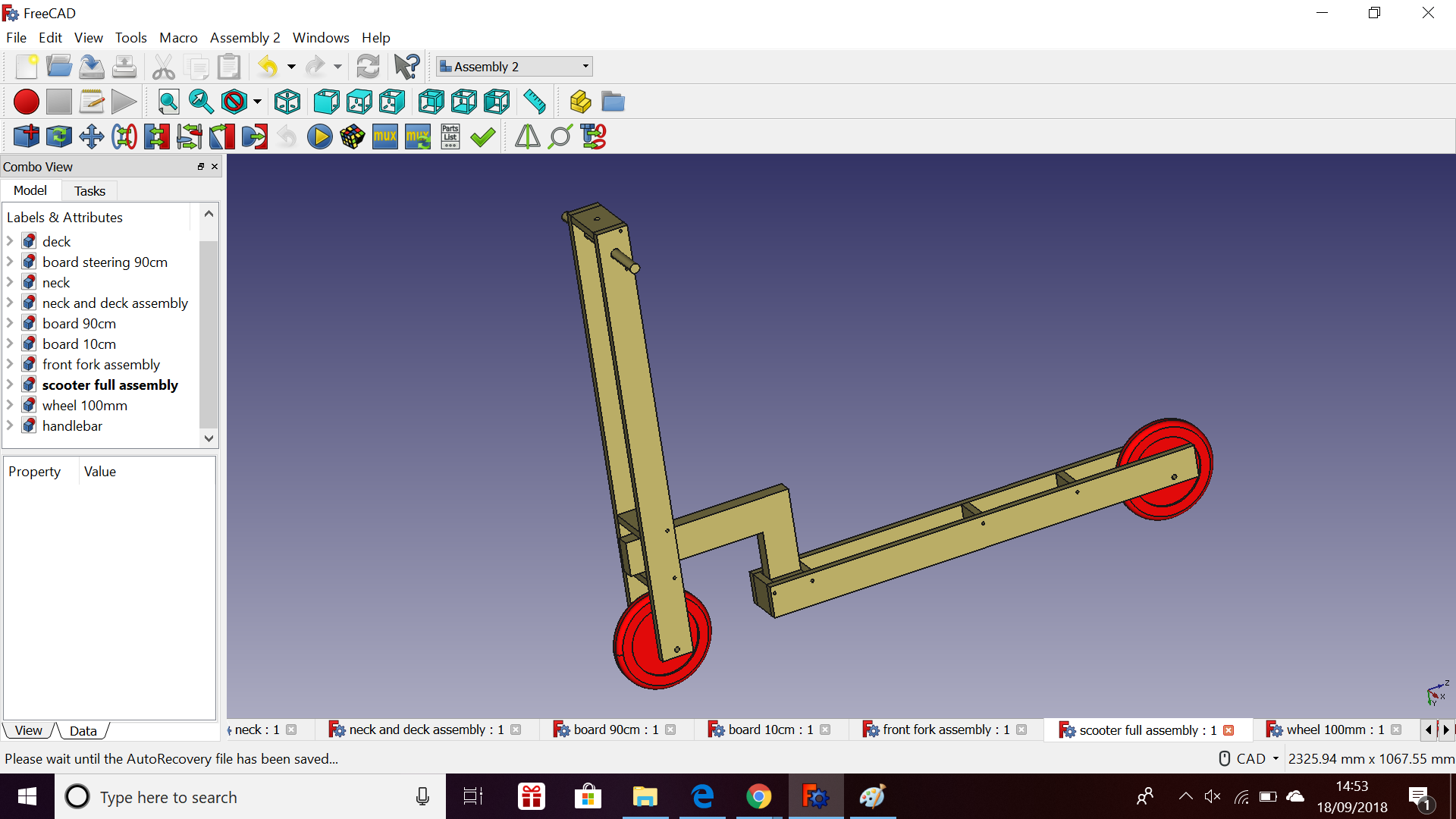Switch to the Data tab
The height and width of the screenshot is (819, 1456).
(83, 730)
